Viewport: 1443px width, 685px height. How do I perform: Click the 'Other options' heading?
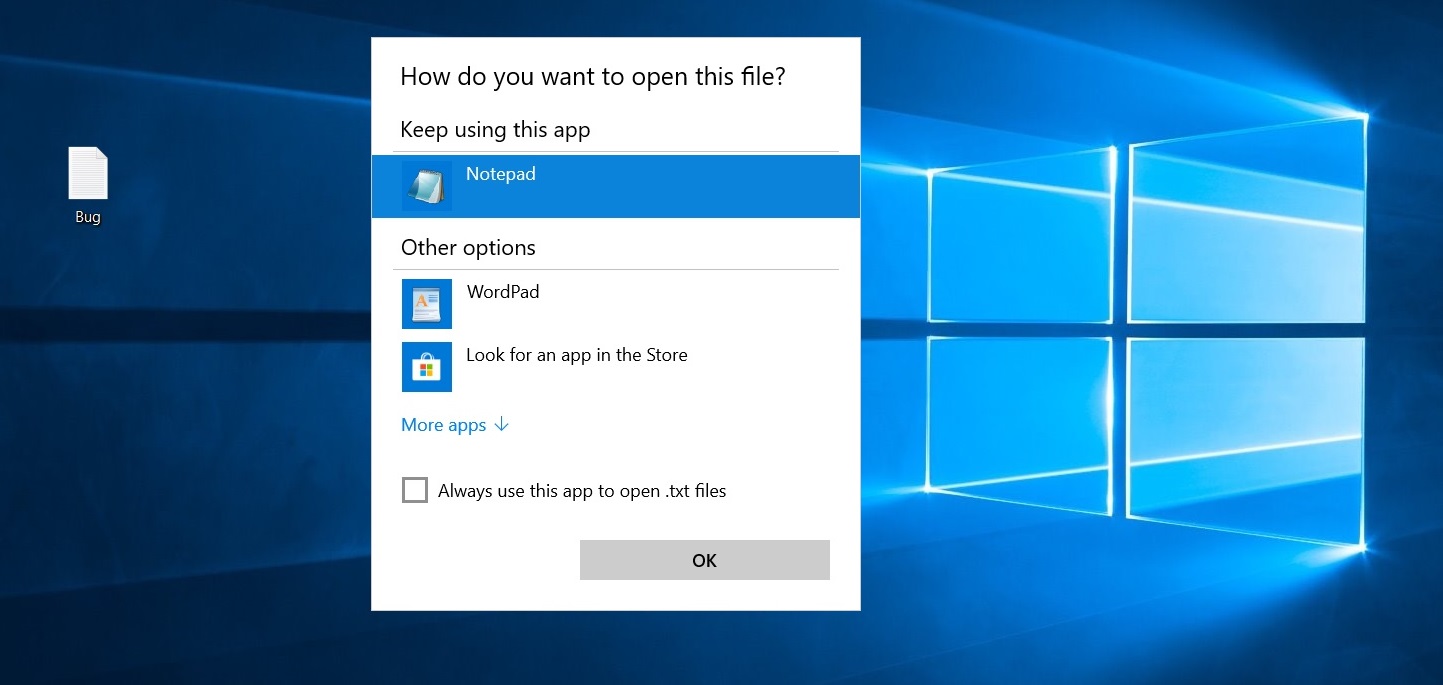pos(468,248)
